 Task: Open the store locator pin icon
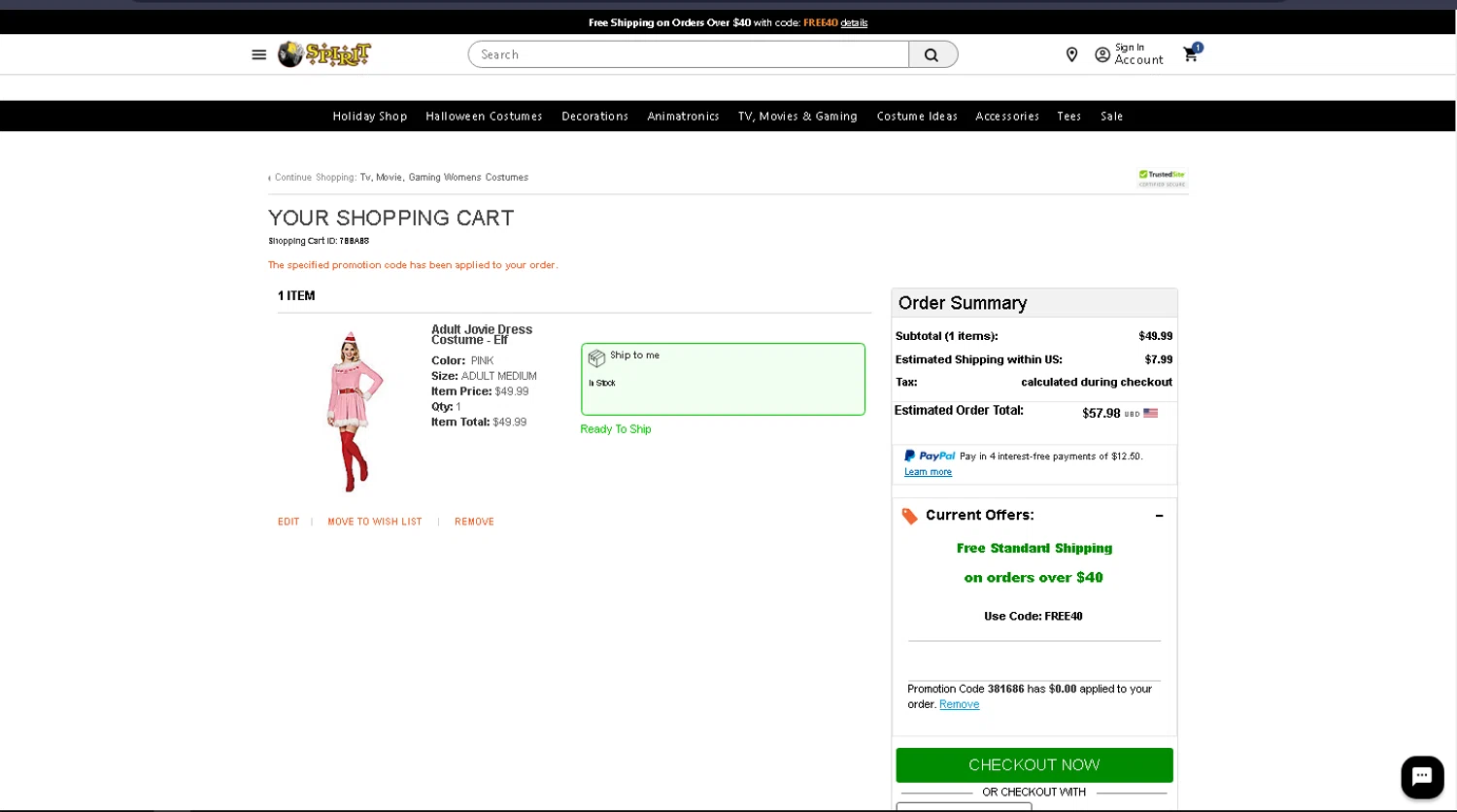pyautogui.click(x=1072, y=54)
